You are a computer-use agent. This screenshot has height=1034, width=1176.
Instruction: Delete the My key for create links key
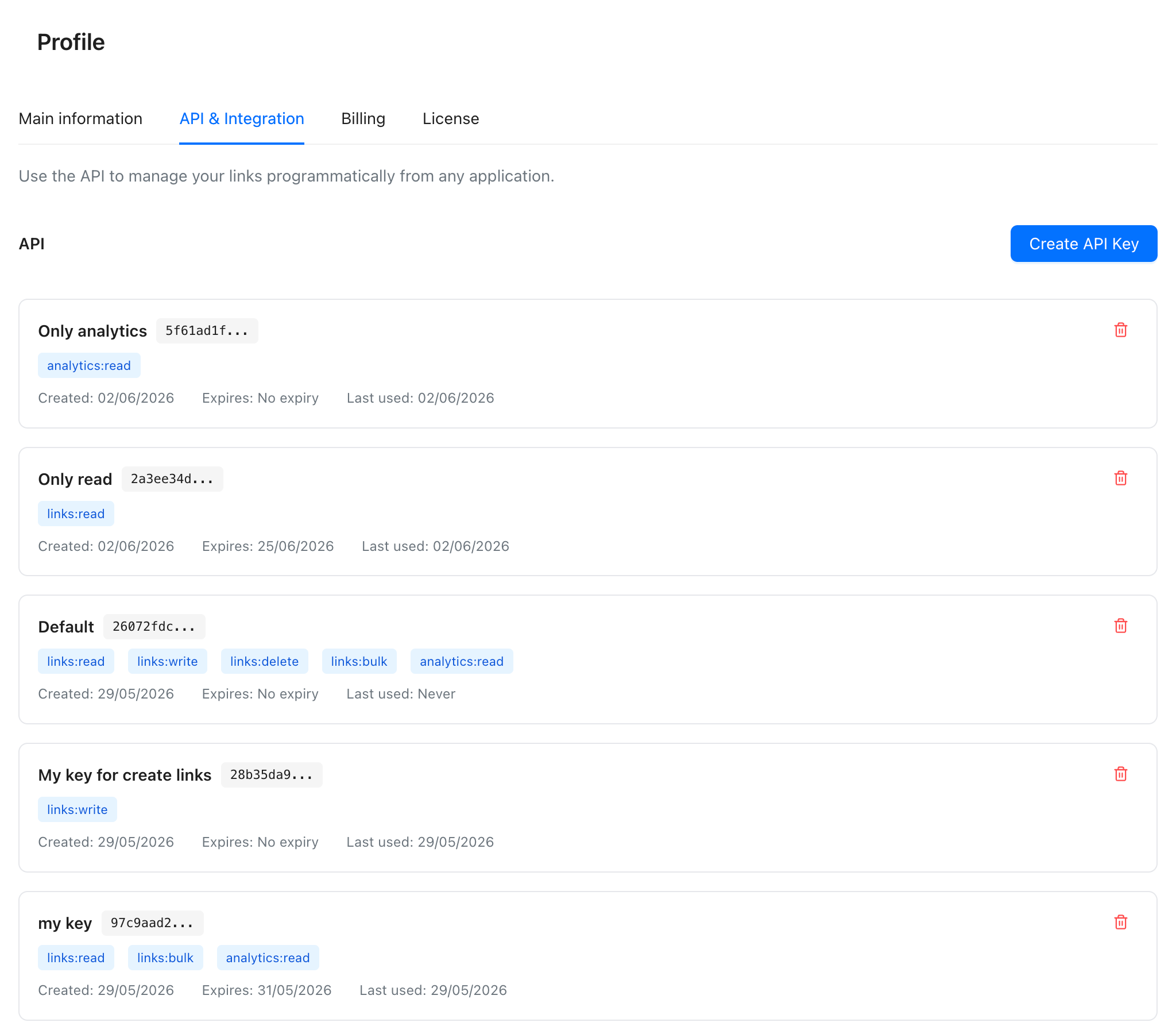1120,774
